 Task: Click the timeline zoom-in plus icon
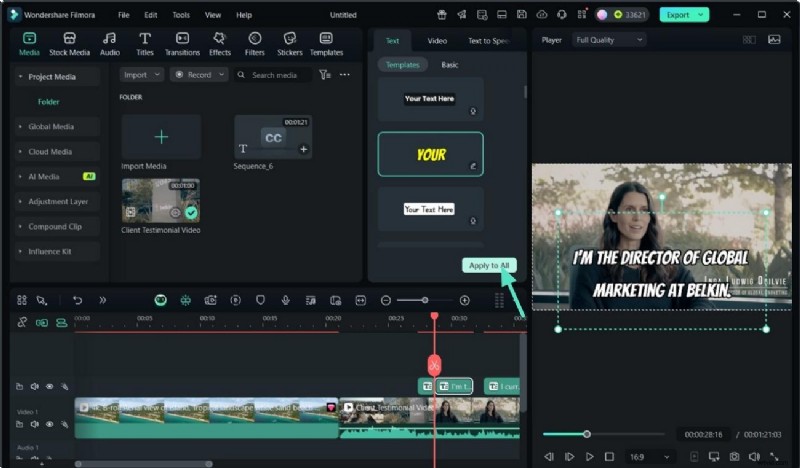tap(464, 300)
